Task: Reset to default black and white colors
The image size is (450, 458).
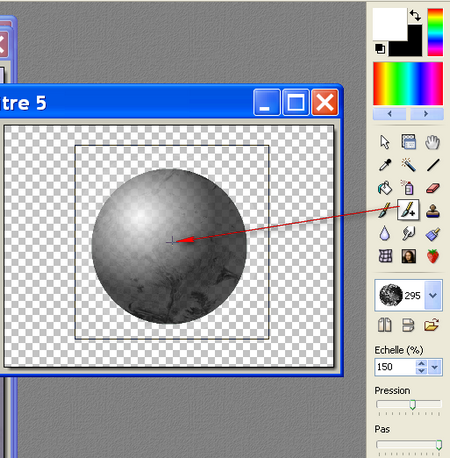Action: [380, 49]
